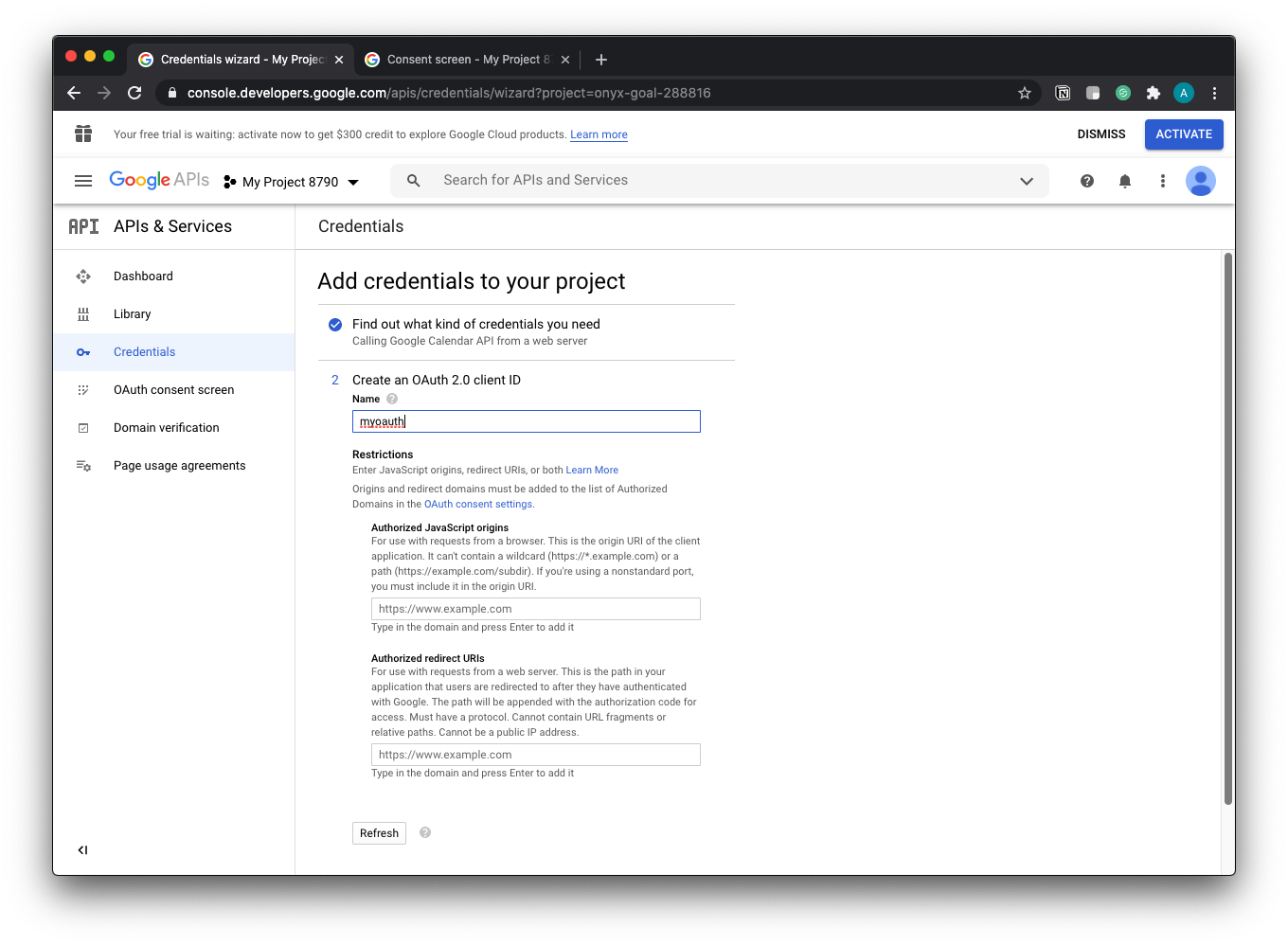This screenshot has height=945, width=1288.
Task: Open the OAuth consent screen sidebar item
Action: pyautogui.click(x=173, y=390)
